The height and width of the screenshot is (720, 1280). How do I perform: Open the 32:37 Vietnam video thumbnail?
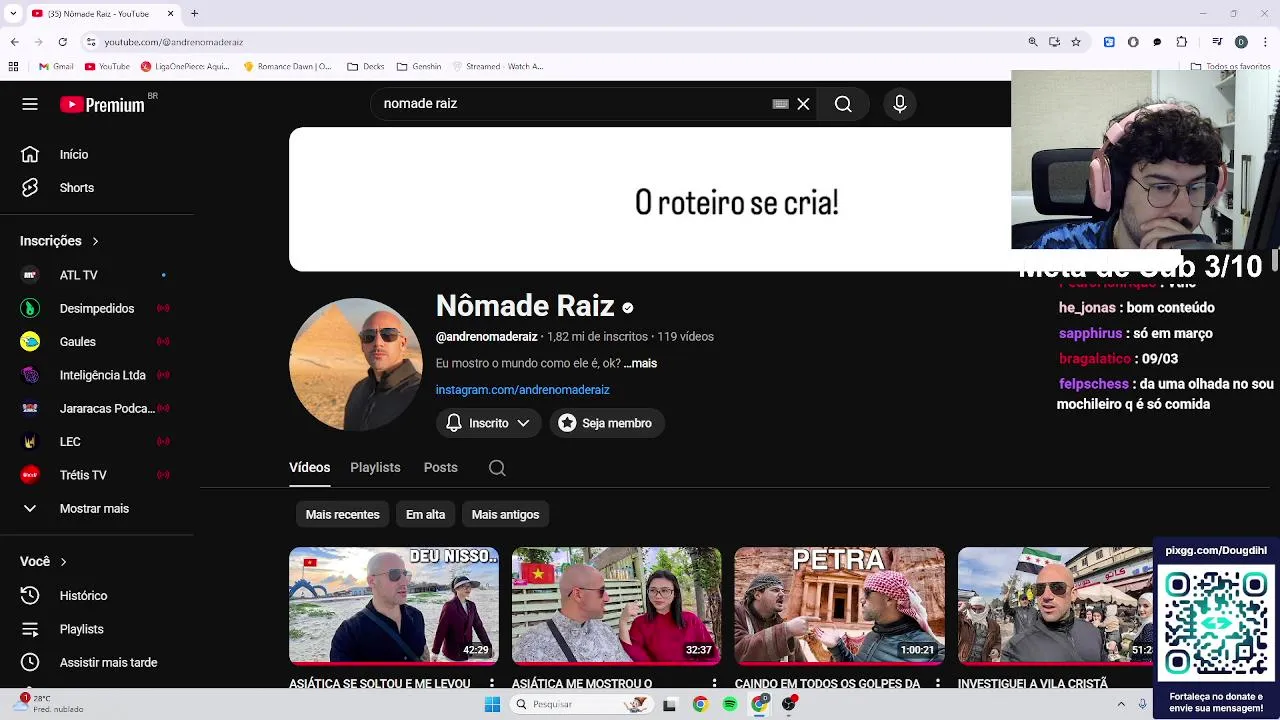(x=617, y=606)
